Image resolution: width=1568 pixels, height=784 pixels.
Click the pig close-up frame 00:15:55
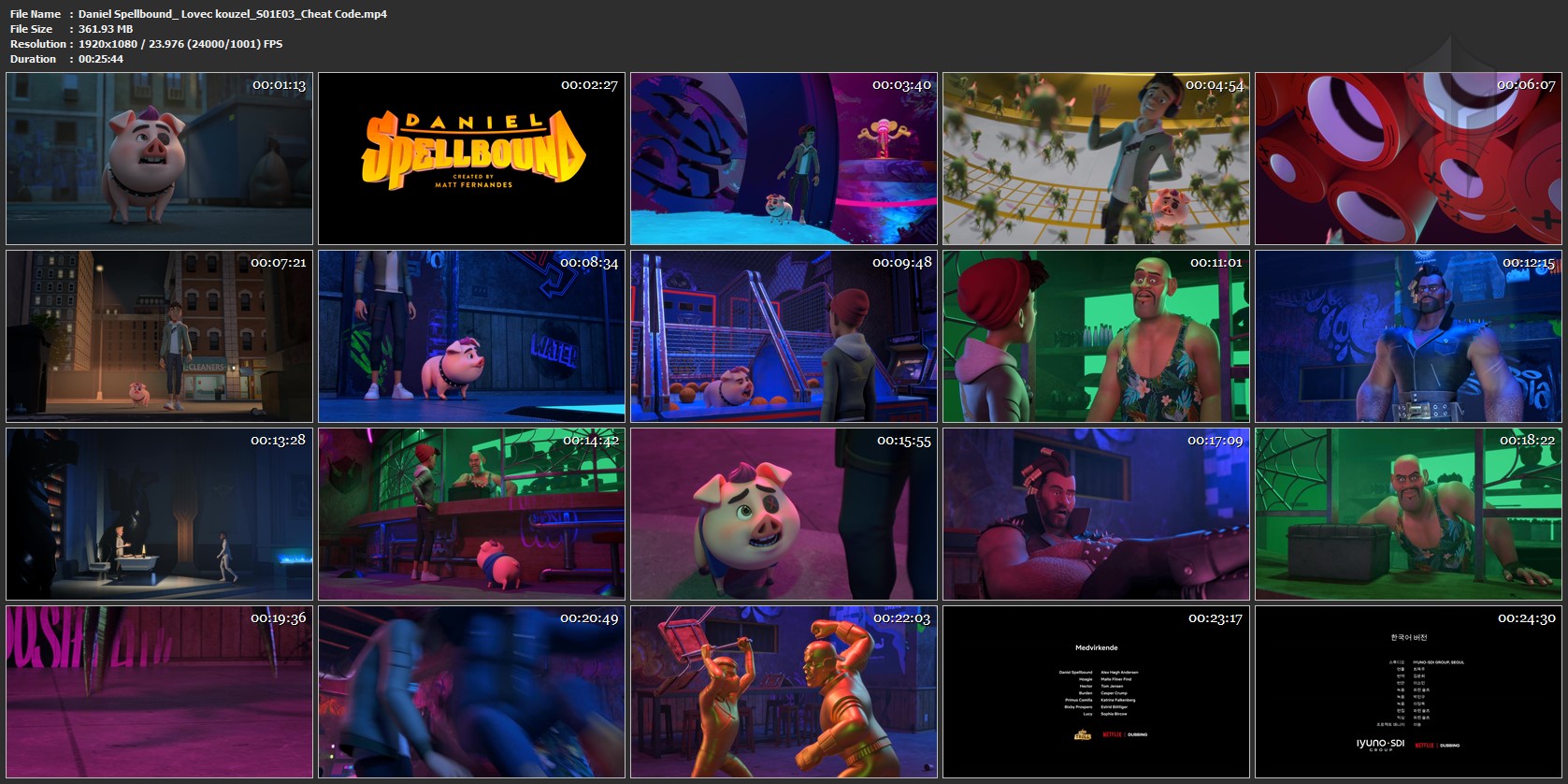coord(784,514)
